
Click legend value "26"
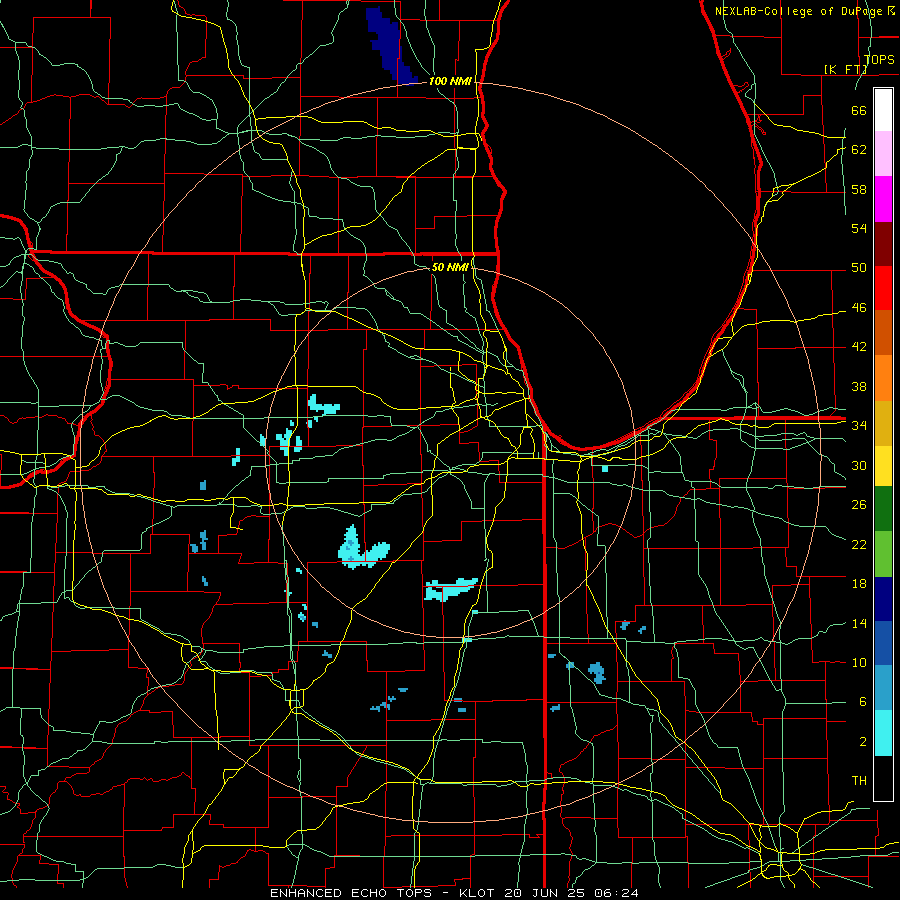click(x=859, y=505)
